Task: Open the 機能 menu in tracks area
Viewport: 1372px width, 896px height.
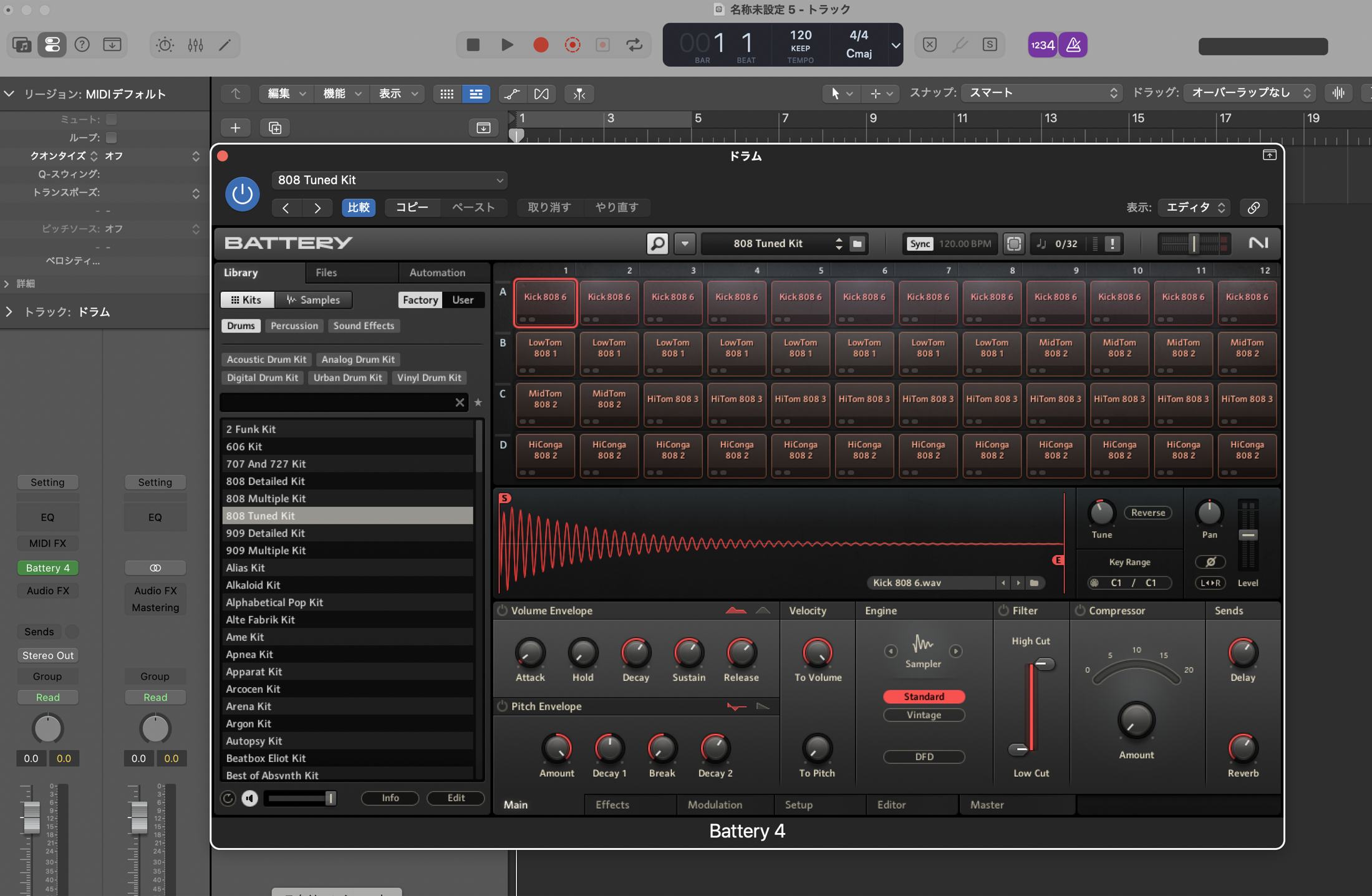Action: pos(341,94)
